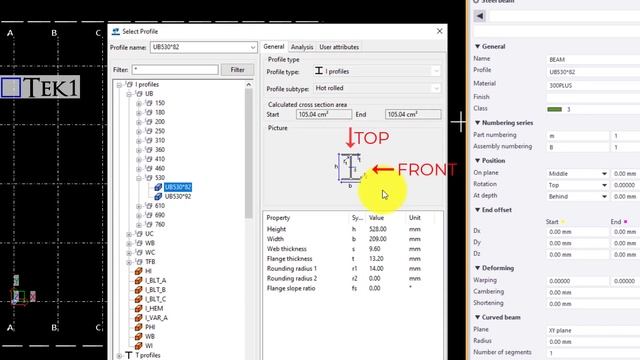Viewport: 640px width, 360px height.
Task: Click the Select Profile dialog title icon
Action: point(116,31)
